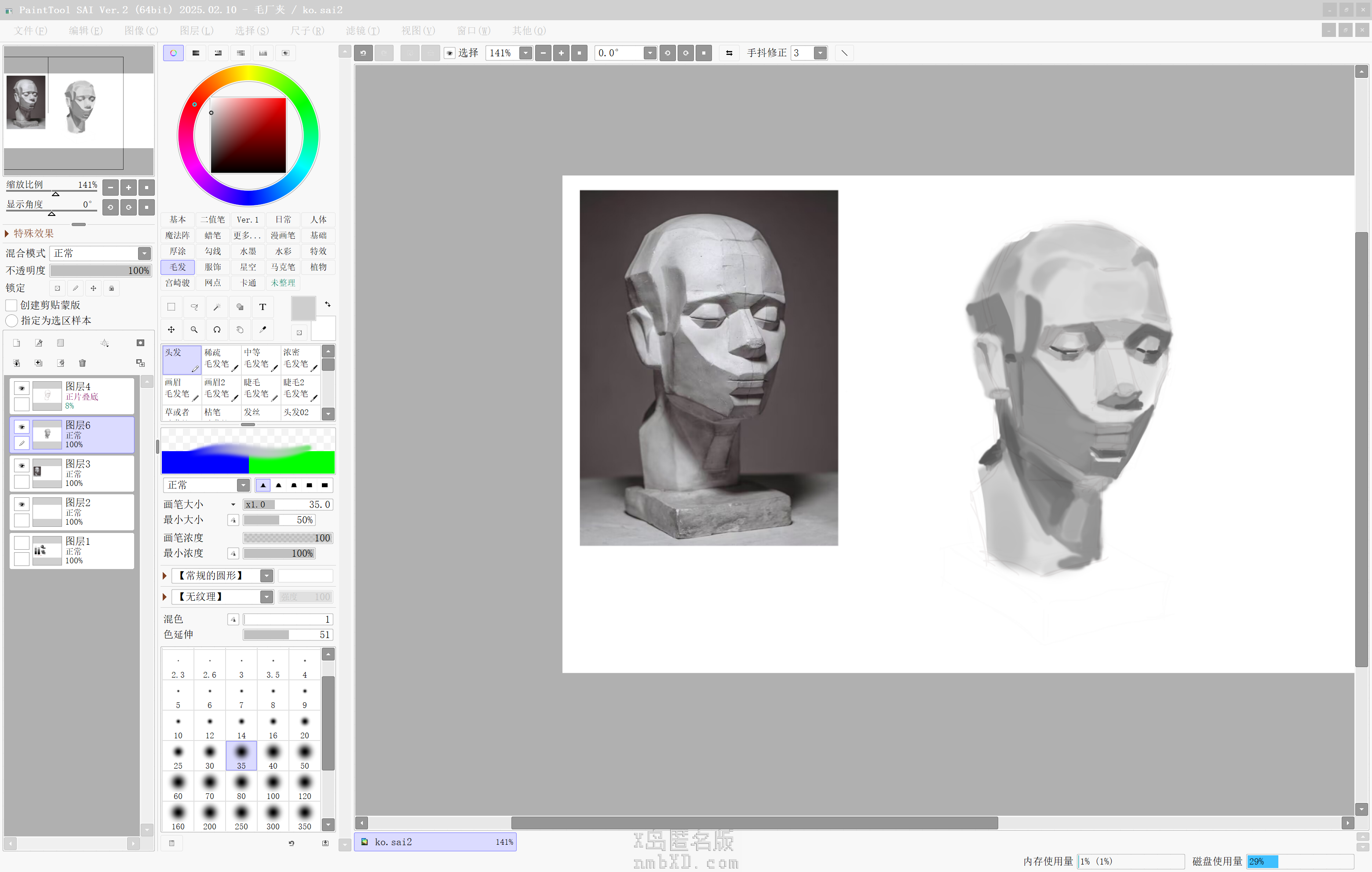
Task: Select the eyedropper tool
Action: [263, 329]
